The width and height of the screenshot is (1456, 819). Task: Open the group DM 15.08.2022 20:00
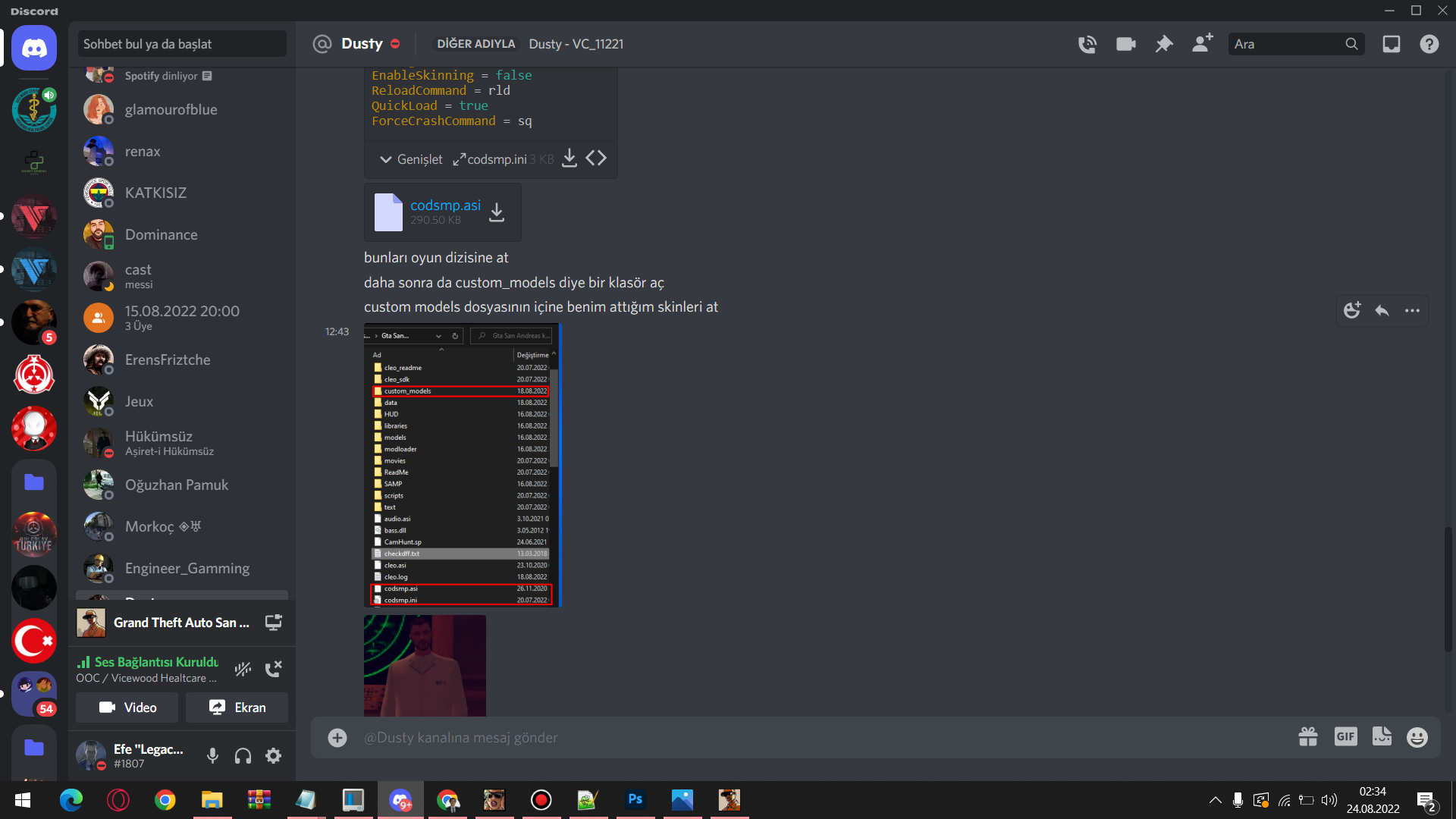(182, 318)
